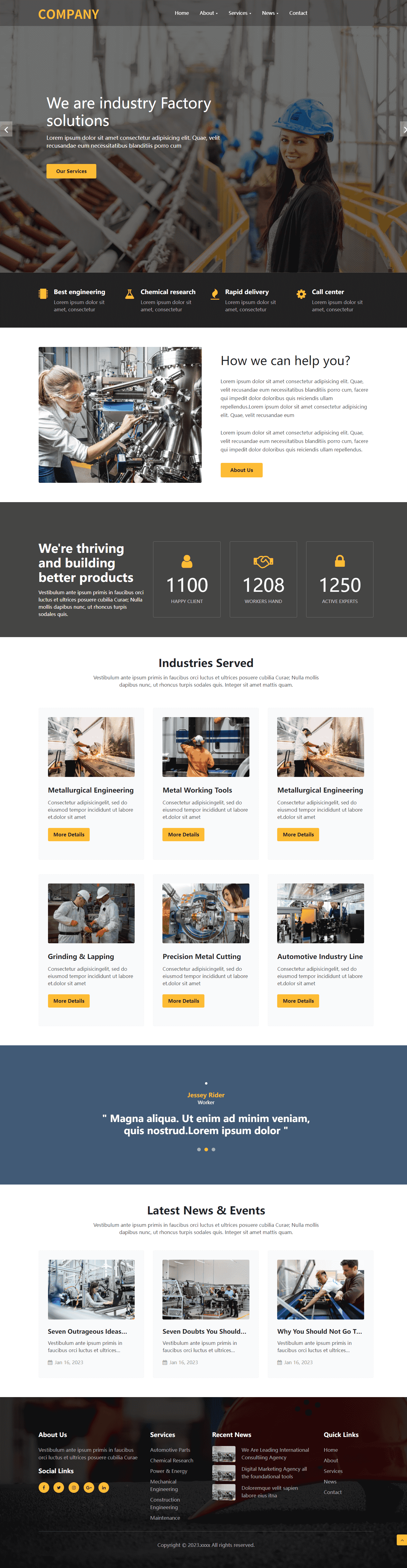This screenshot has height=1568, width=407.
Task: Open Home in footer Quick Links
Action: coord(330,1450)
